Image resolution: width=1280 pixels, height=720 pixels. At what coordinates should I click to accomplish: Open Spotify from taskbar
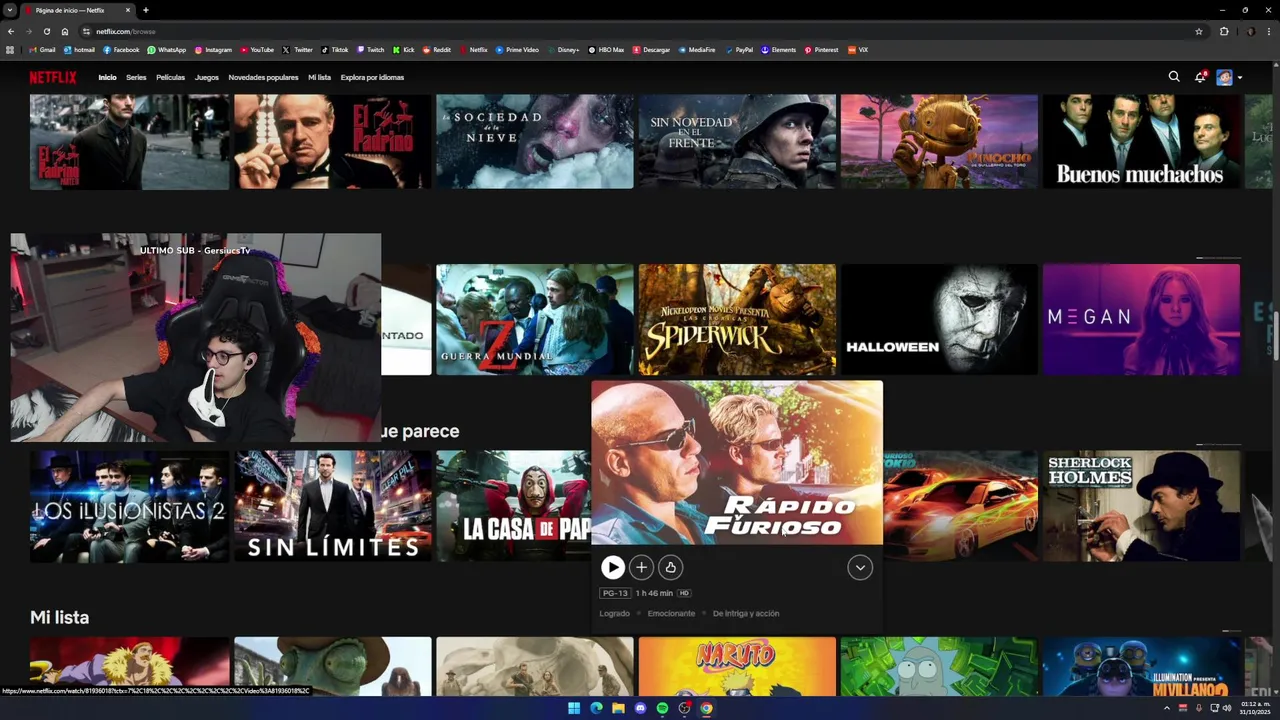[x=662, y=708]
